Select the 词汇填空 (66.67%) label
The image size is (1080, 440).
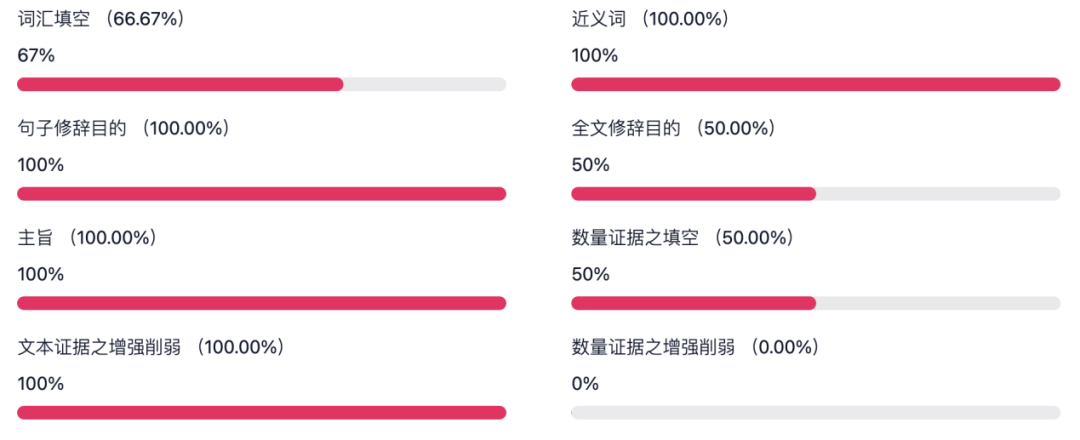(x=102, y=19)
